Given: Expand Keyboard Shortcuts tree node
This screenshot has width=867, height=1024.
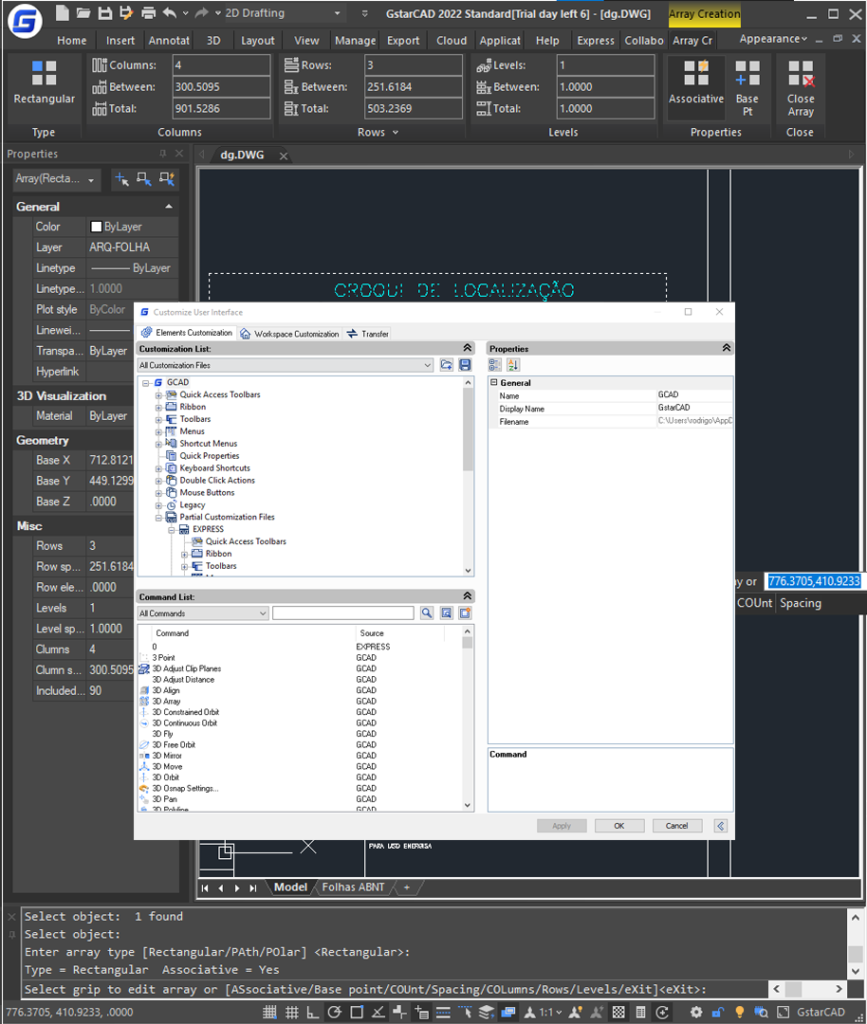Looking at the screenshot, I should pyautogui.click(x=159, y=468).
